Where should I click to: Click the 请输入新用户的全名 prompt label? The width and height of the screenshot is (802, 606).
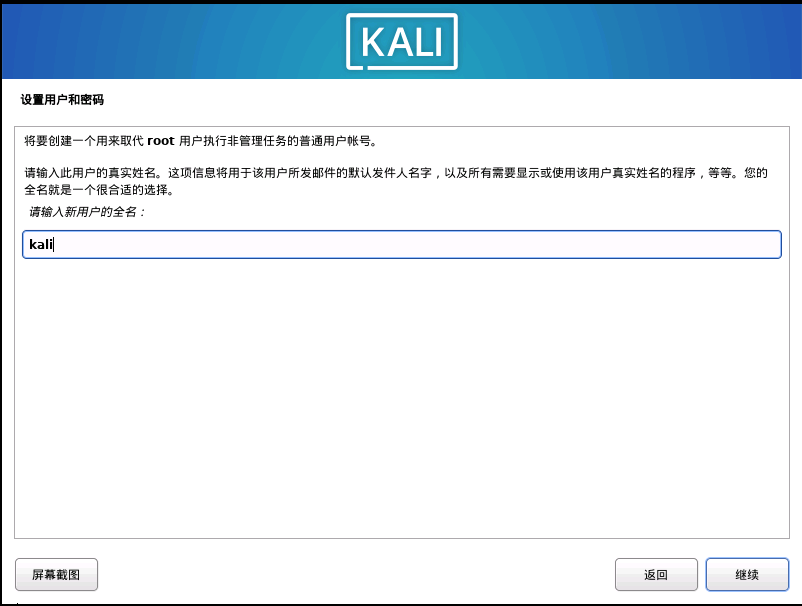click(86, 212)
